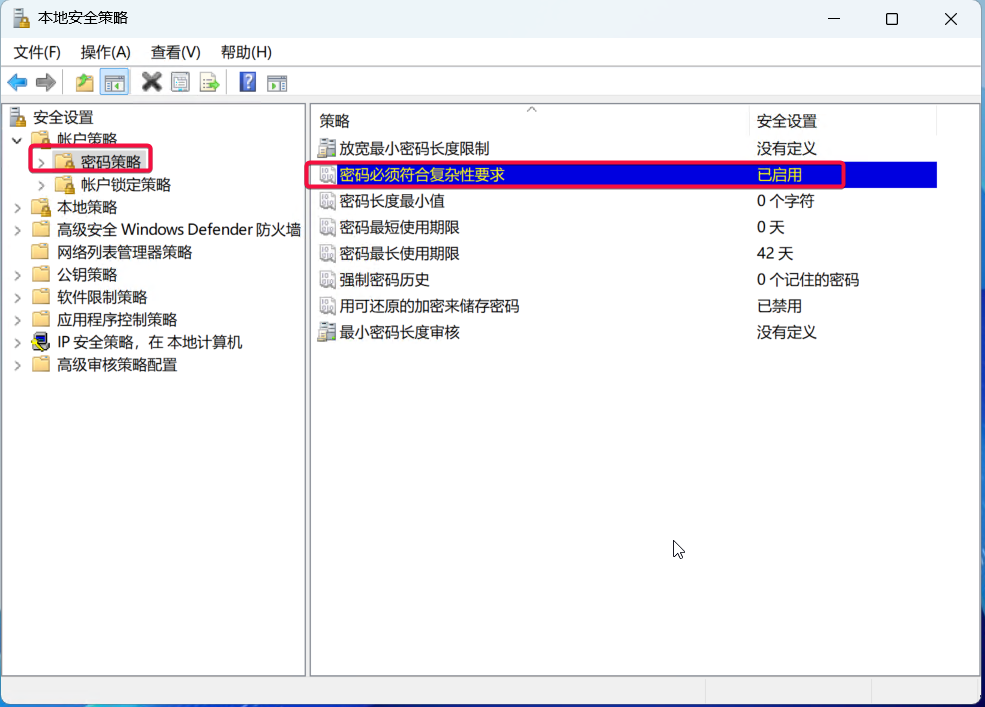Click the 已启用 setting value

[779, 175]
